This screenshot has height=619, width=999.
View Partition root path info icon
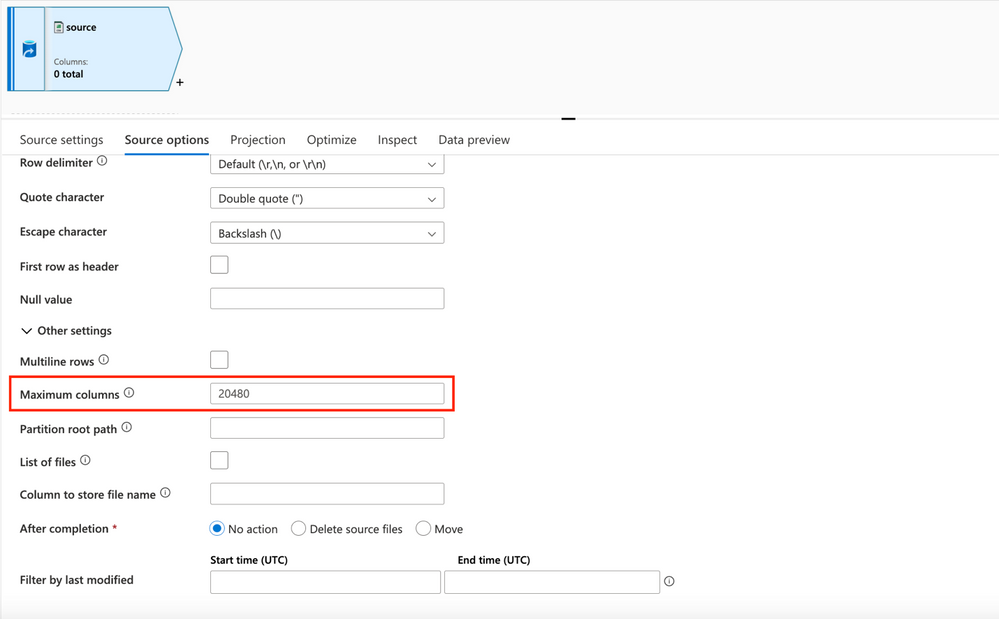pyautogui.click(x=127, y=427)
